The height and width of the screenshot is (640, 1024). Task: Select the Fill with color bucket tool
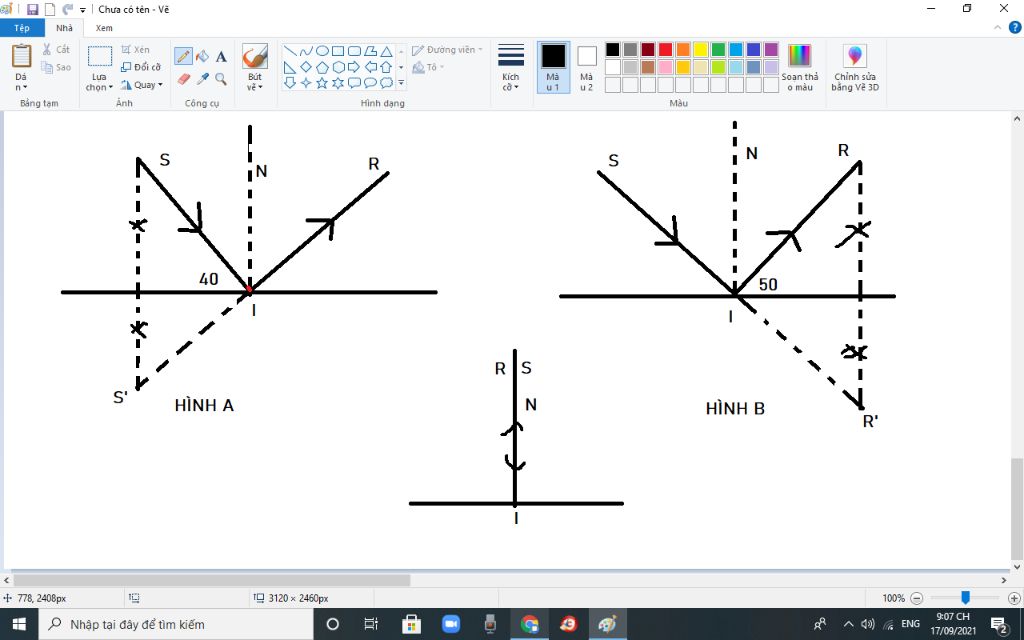202,56
